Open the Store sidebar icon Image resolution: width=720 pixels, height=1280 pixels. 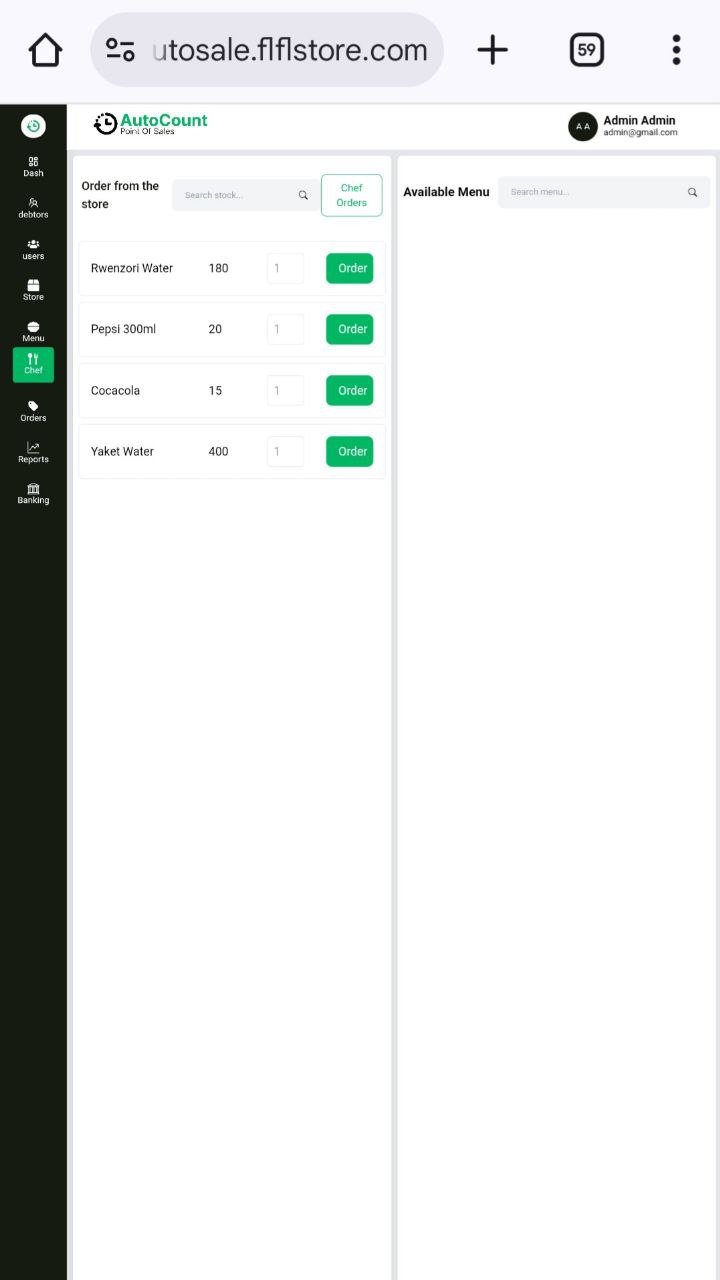33,285
